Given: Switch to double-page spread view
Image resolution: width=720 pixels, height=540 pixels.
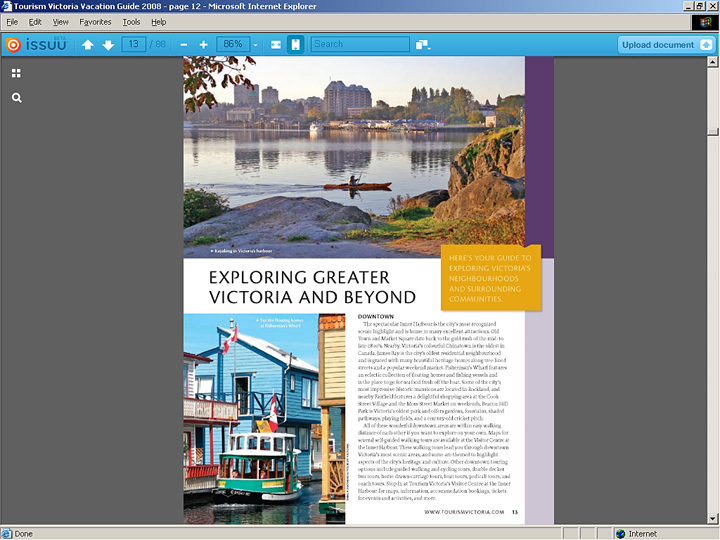Looking at the screenshot, I should (x=276, y=45).
